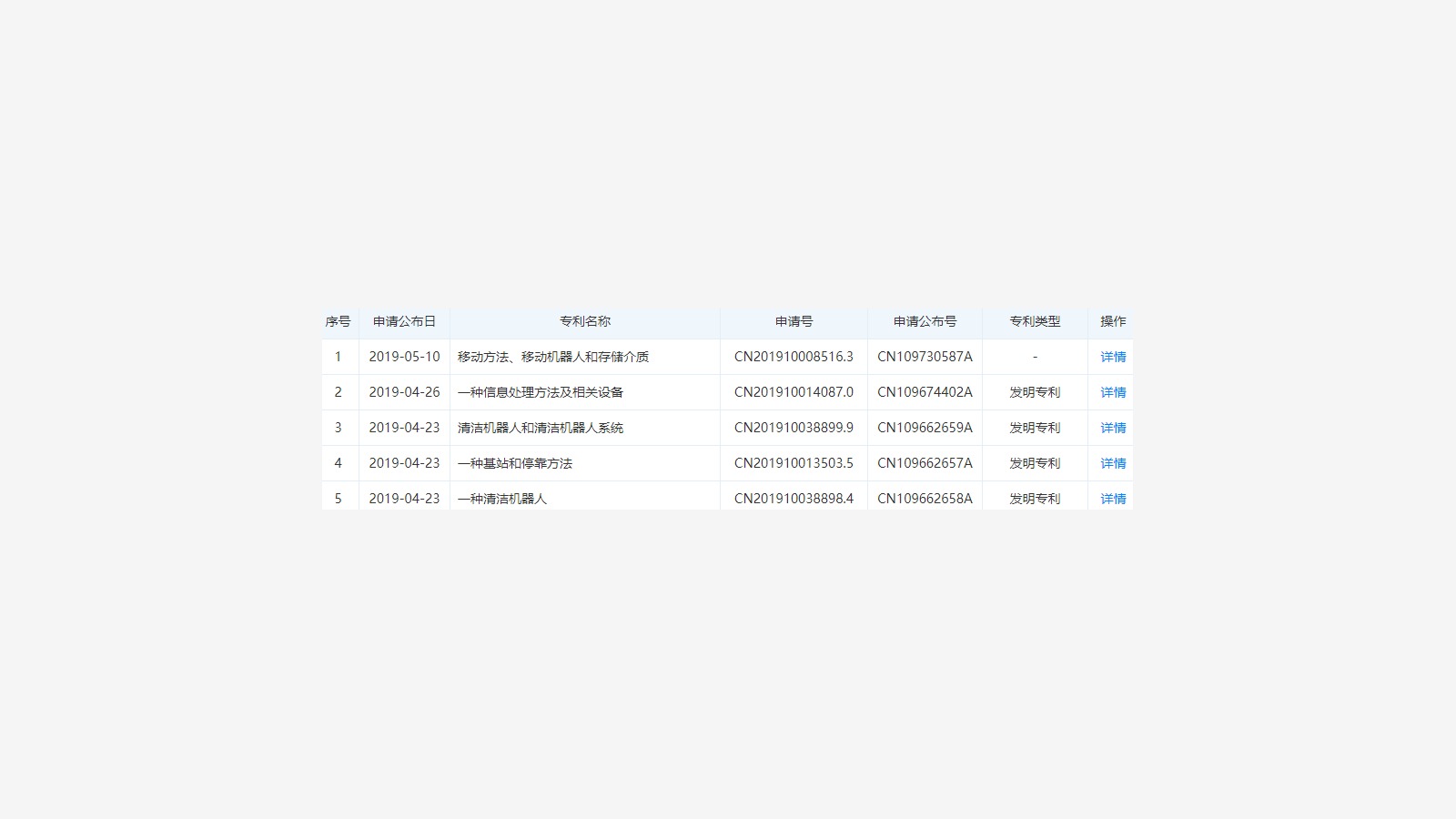The width and height of the screenshot is (1456, 819).
Task: Click the 申请公布号 column header
Action: point(925,321)
